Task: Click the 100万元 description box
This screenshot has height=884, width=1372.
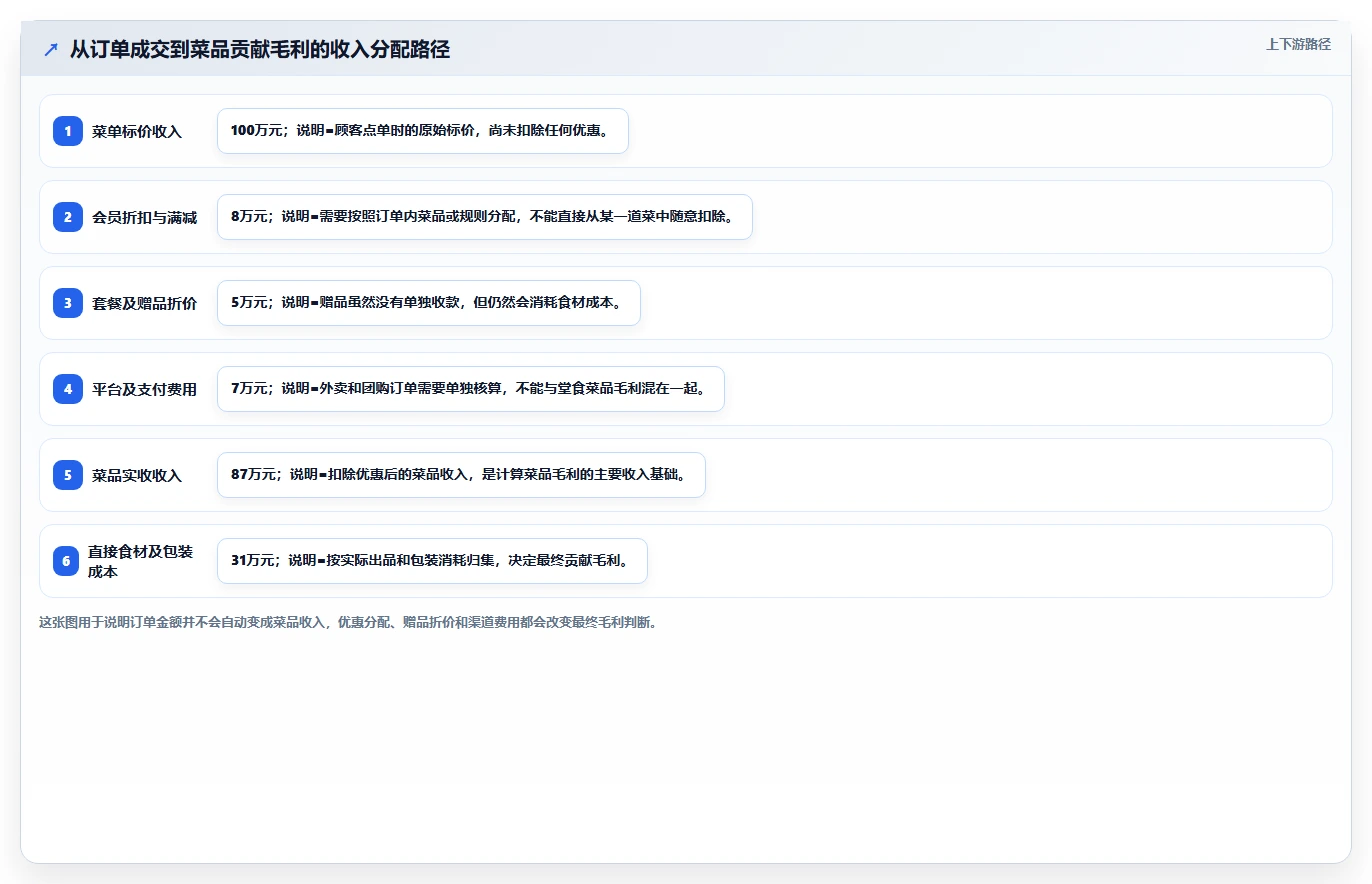Action: pyautogui.click(x=423, y=131)
